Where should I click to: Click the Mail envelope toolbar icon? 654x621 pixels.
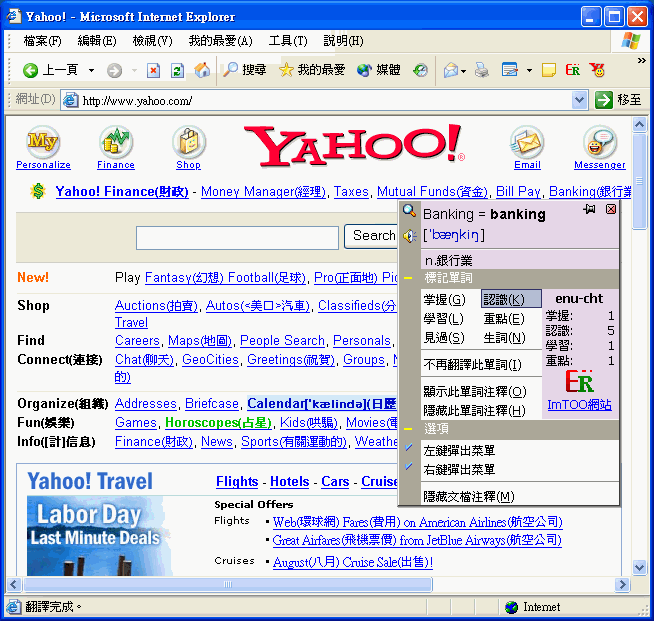(451, 70)
